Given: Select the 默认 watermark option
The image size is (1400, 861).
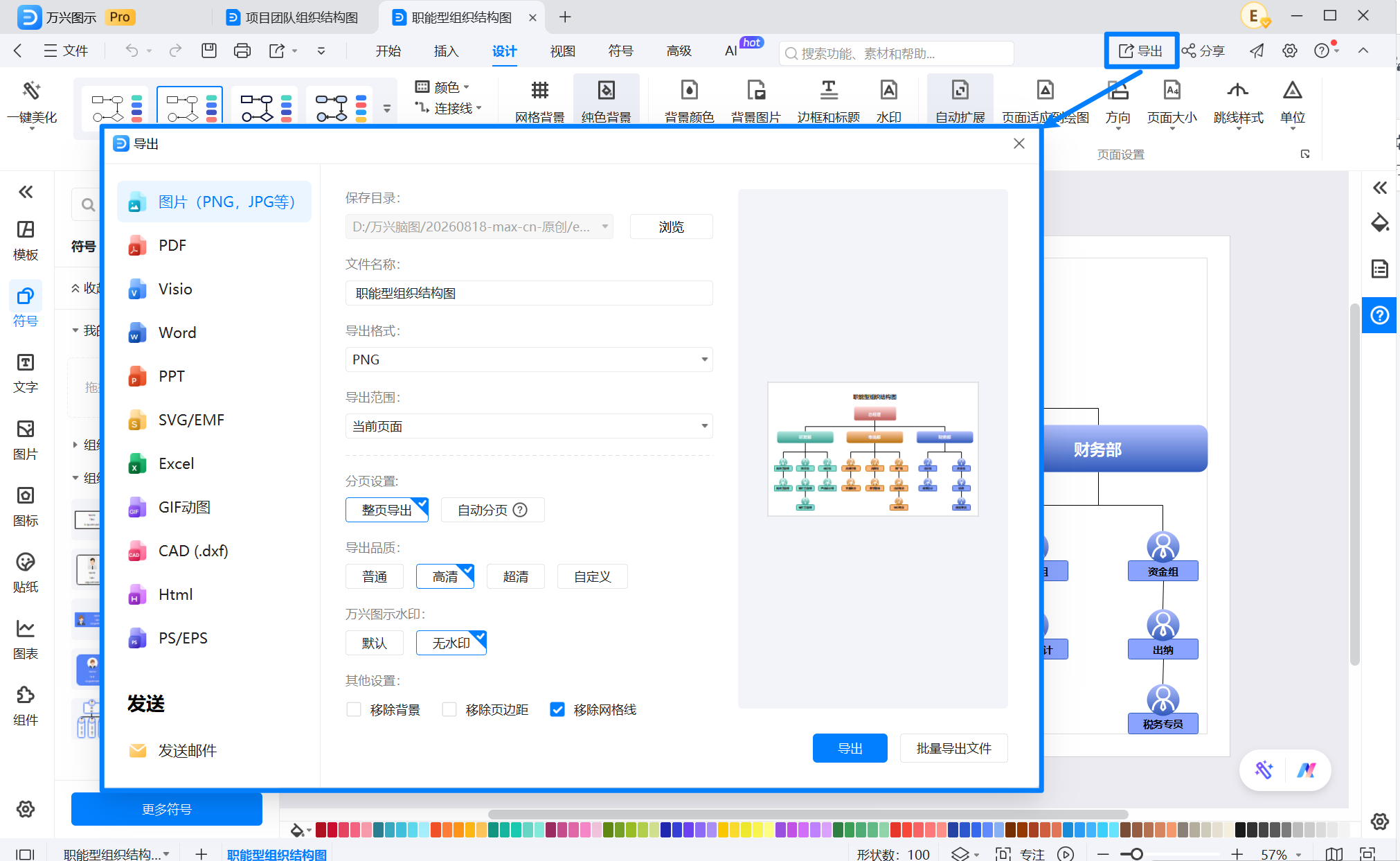Looking at the screenshot, I should 375,643.
